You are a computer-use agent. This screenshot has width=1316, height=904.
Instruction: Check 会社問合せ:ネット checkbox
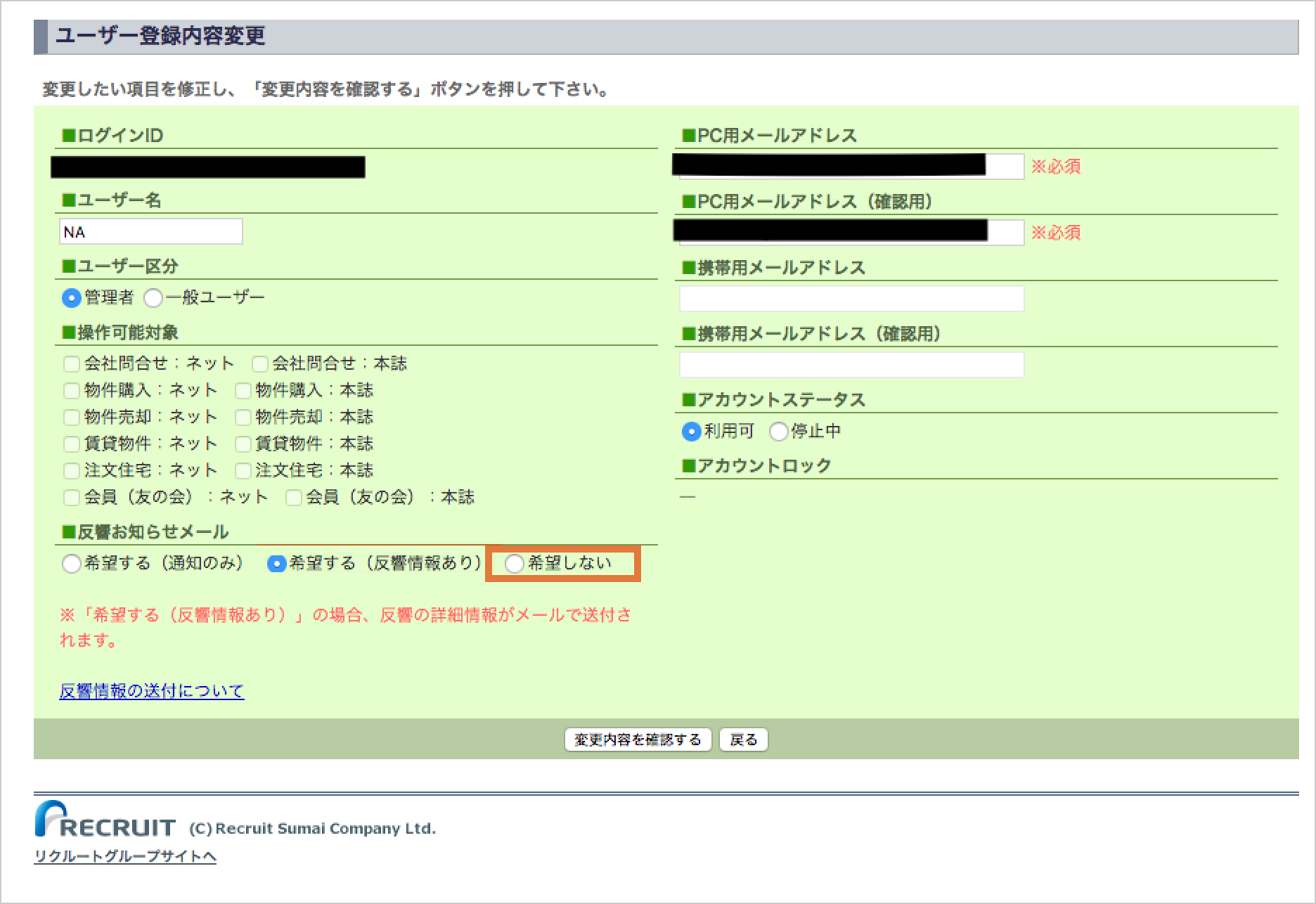(71, 363)
